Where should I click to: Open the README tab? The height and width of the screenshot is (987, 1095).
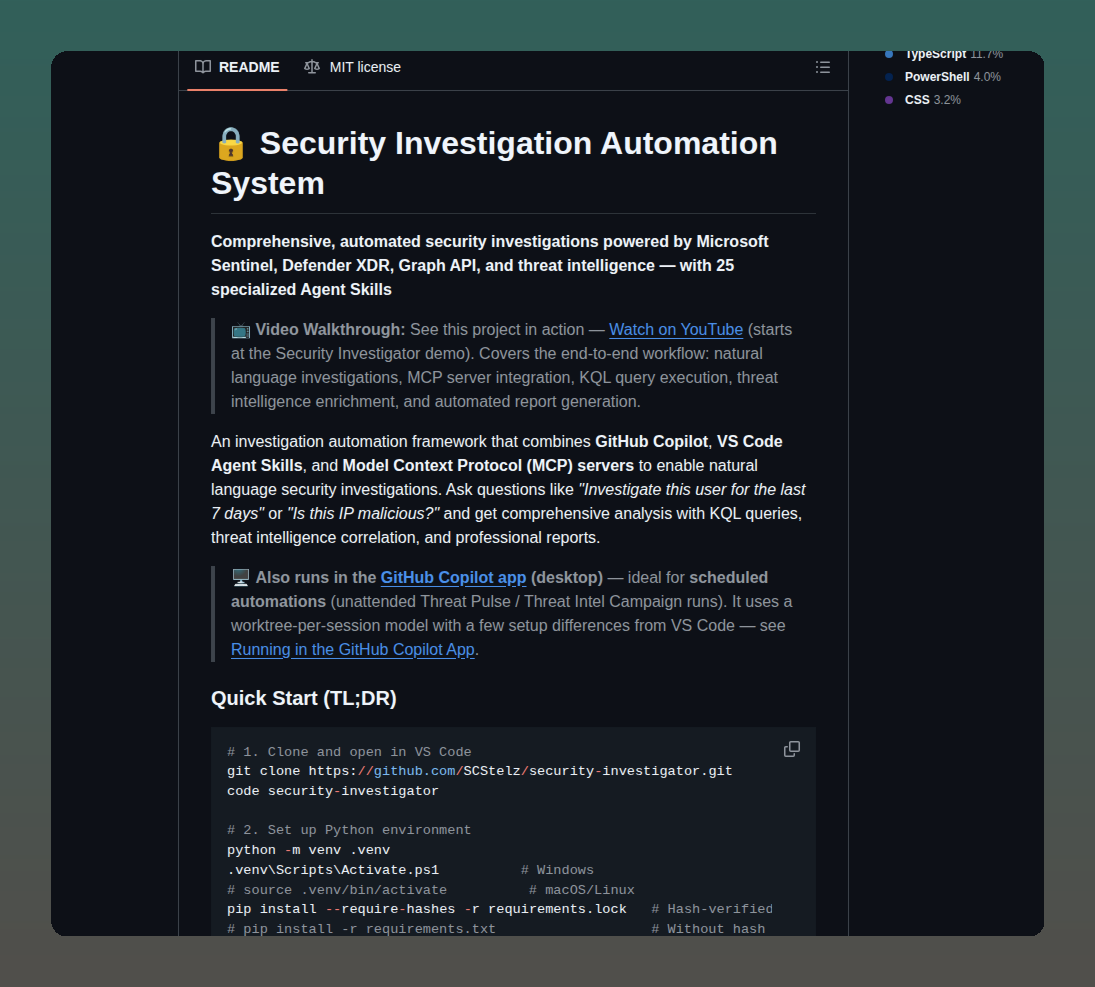[237, 67]
